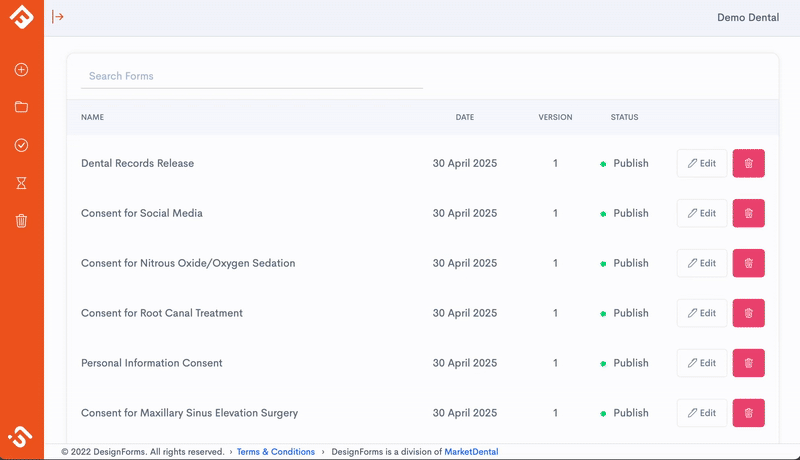Select the checkmark circle sidebar icon

(x=21, y=145)
